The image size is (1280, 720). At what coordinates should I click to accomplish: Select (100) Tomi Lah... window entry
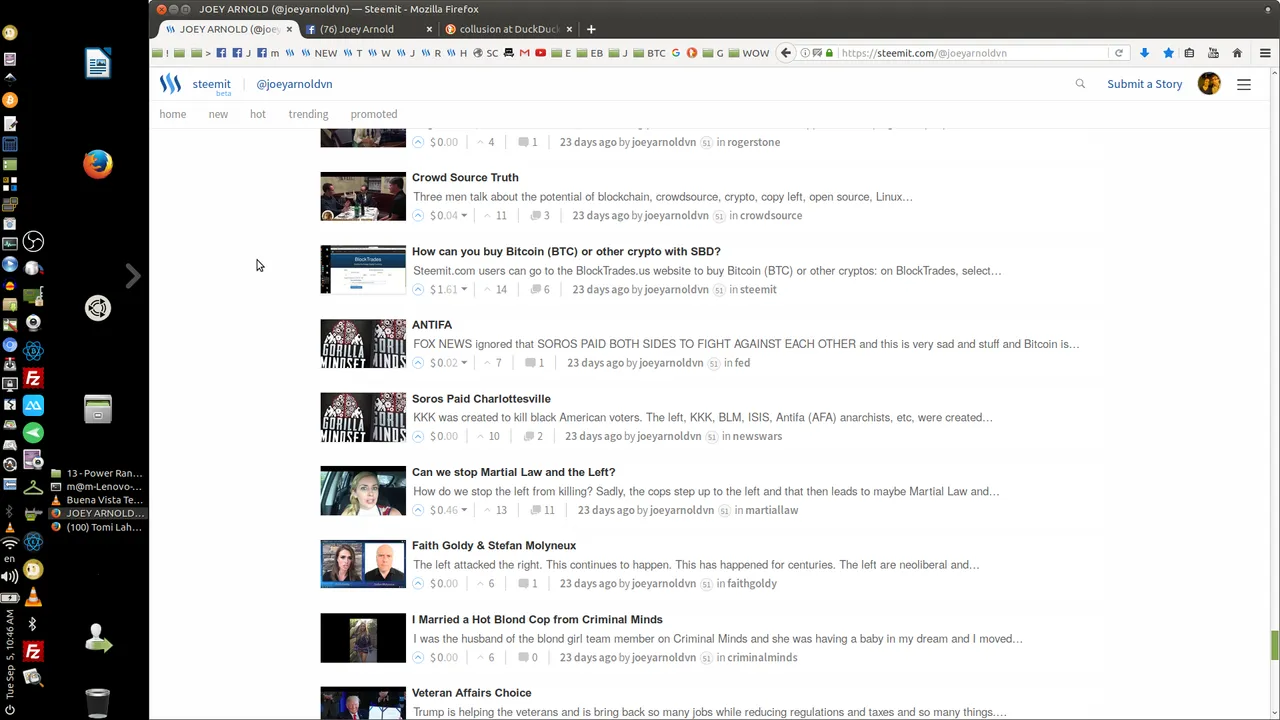(x=97, y=527)
